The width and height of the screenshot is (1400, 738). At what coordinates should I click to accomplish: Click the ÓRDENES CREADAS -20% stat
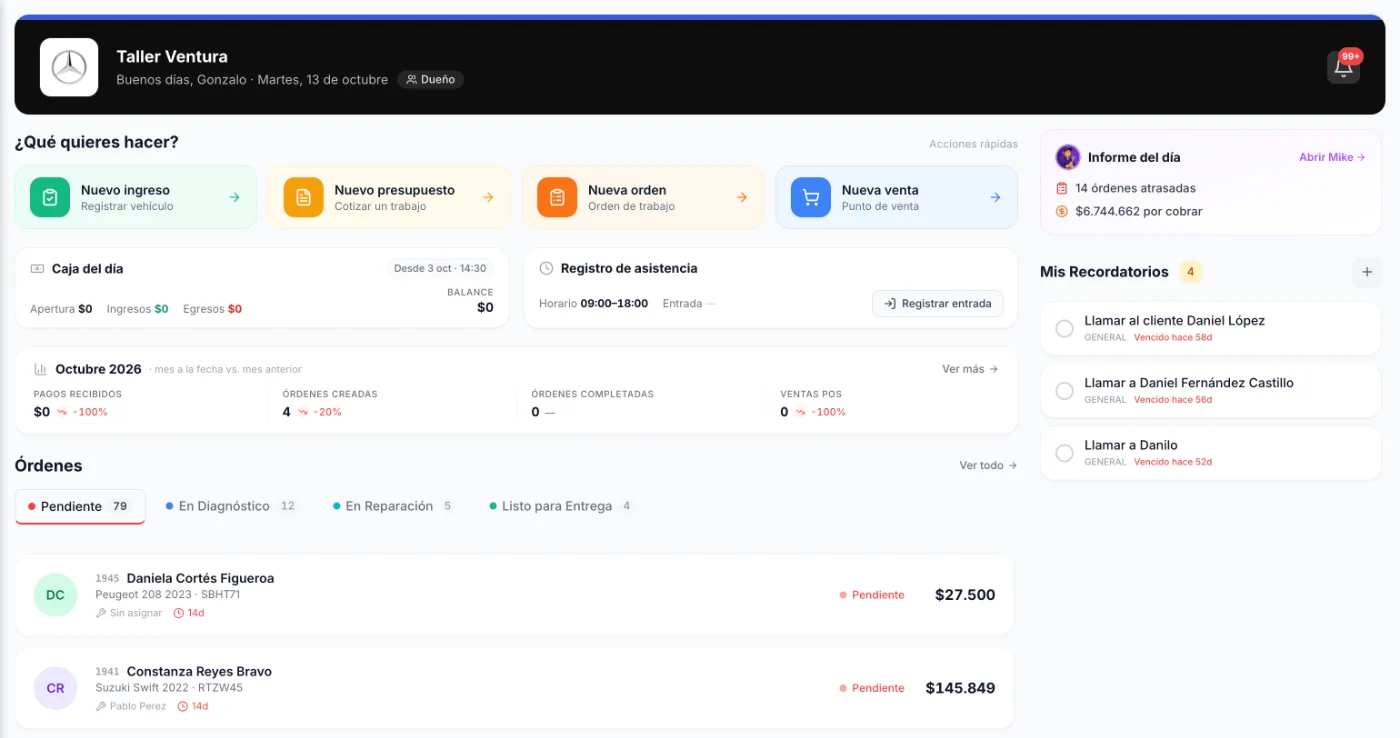[330, 403]
